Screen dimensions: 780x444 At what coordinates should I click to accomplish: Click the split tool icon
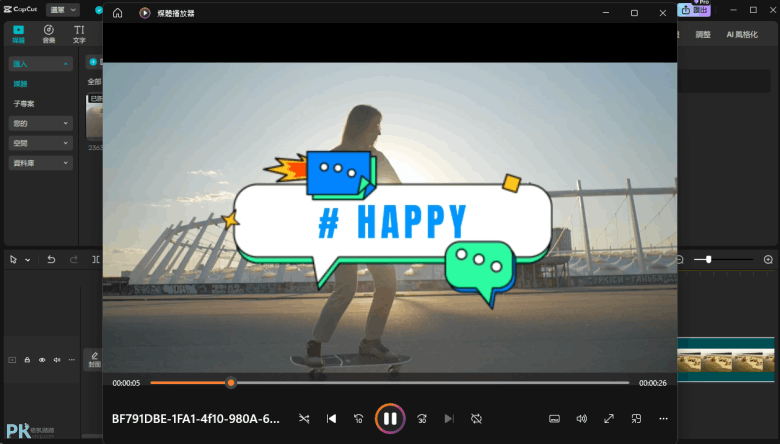[96, 260]
